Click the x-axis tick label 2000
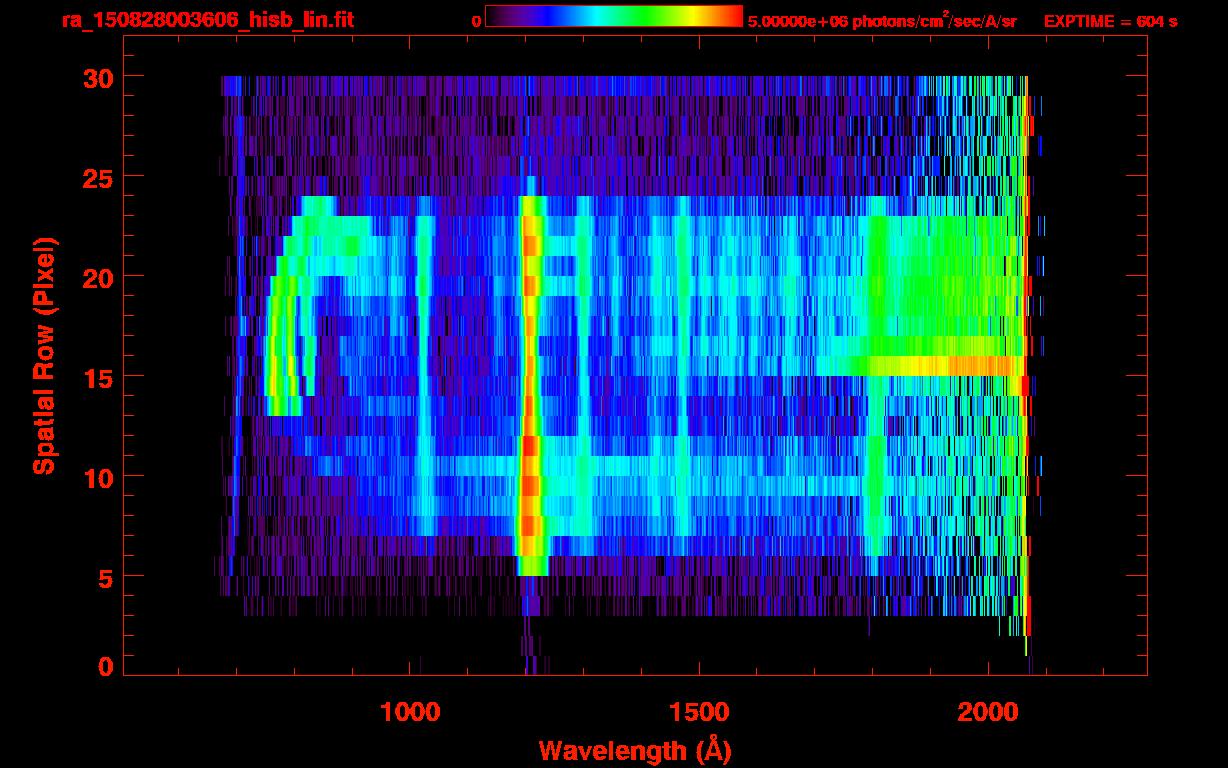Image resolution: width=1228 pixels, height=768 pixels. [989, 713]
